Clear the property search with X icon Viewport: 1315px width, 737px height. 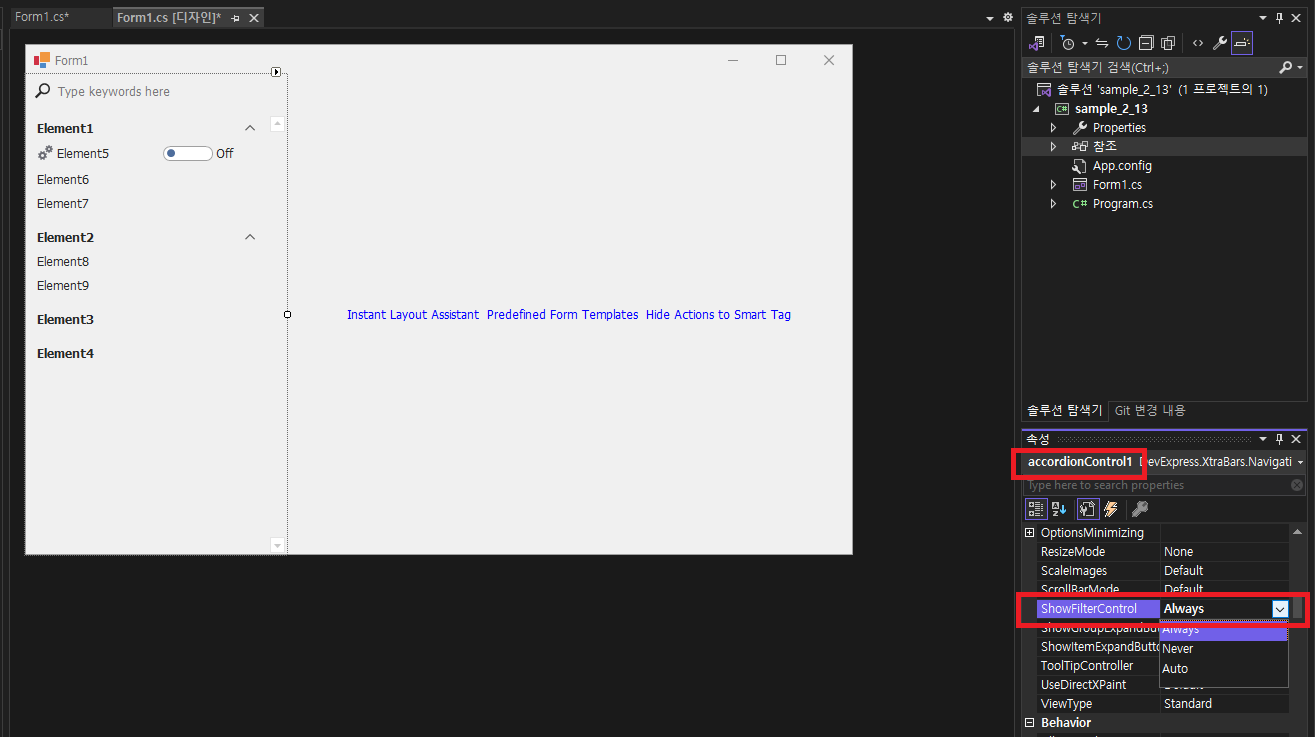pyautogui.click(x=1297, y=485)
